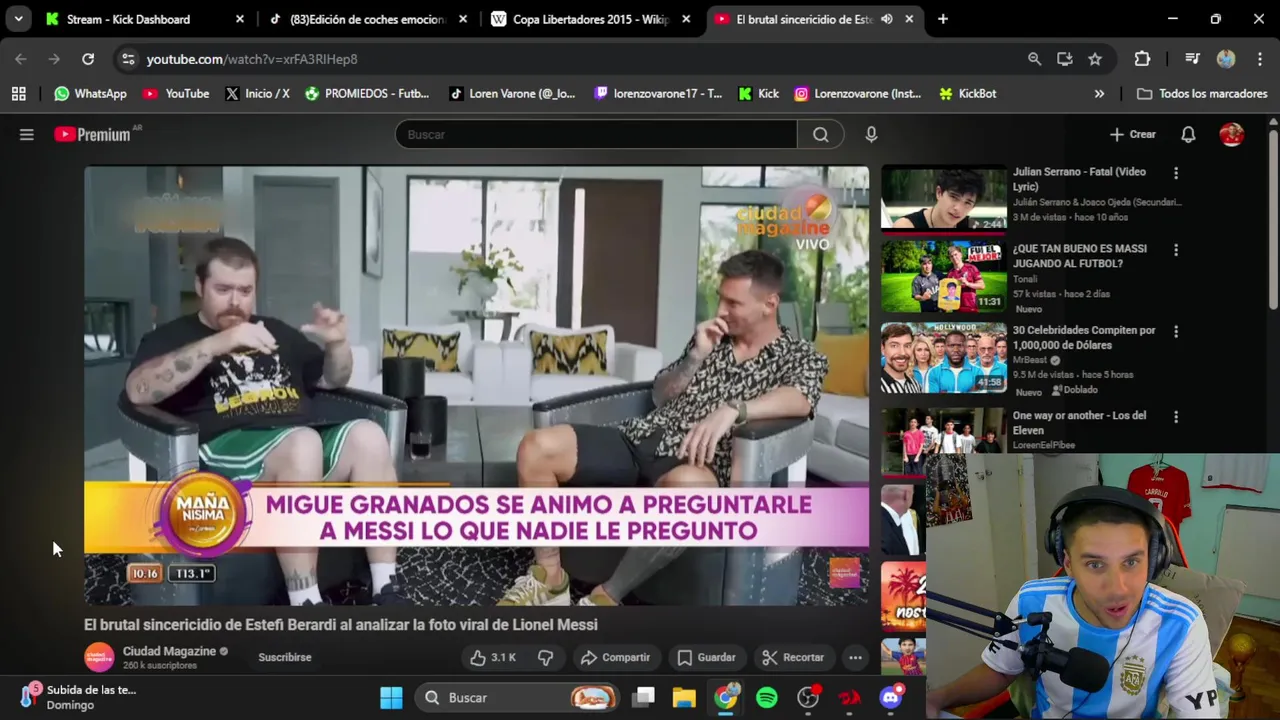Open the WhatsApp bookmark
1280x720 pixels.
pyautogui.click(x=90, y=93)
